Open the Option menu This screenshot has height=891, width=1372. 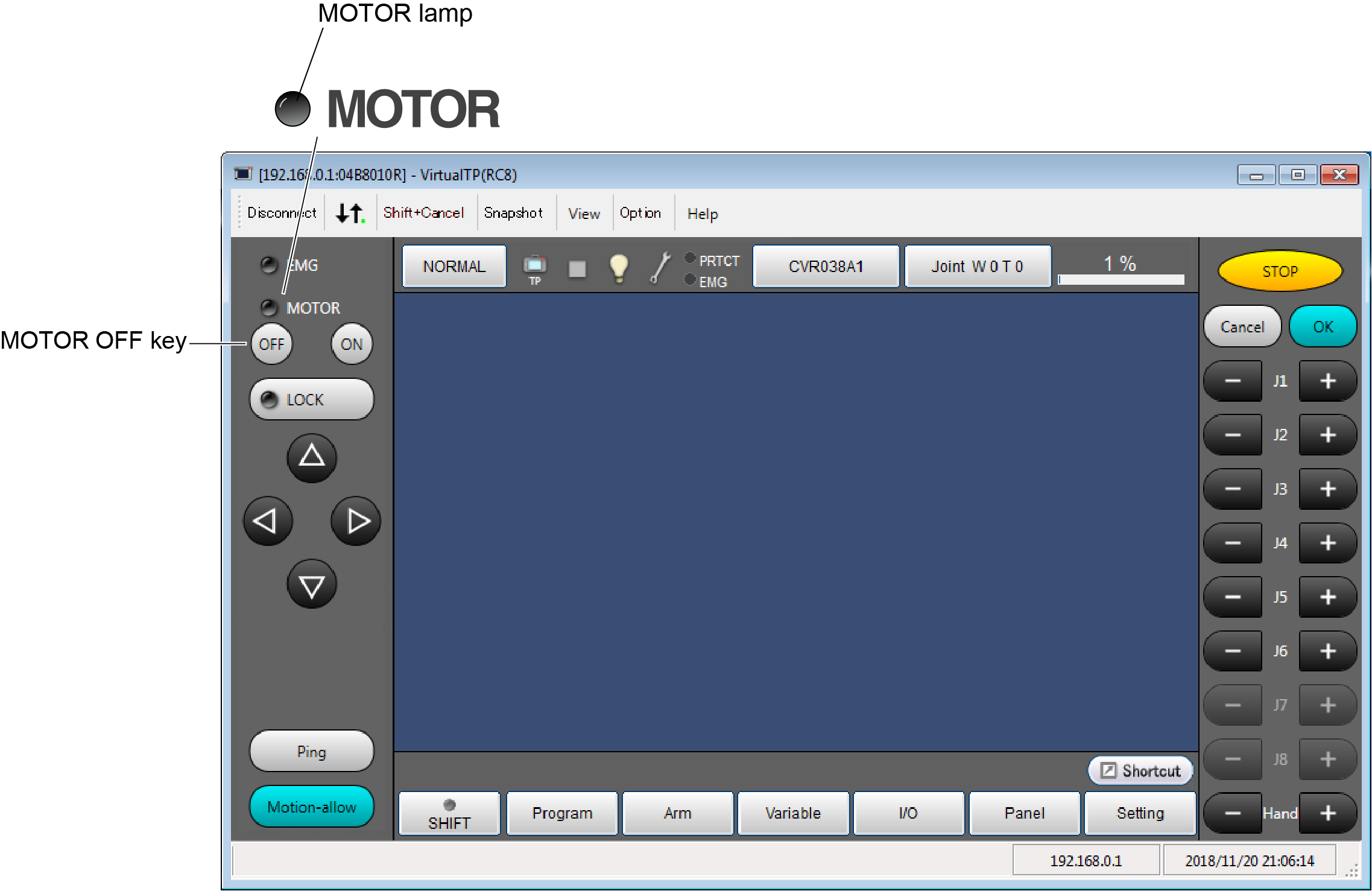click(640, 213)
